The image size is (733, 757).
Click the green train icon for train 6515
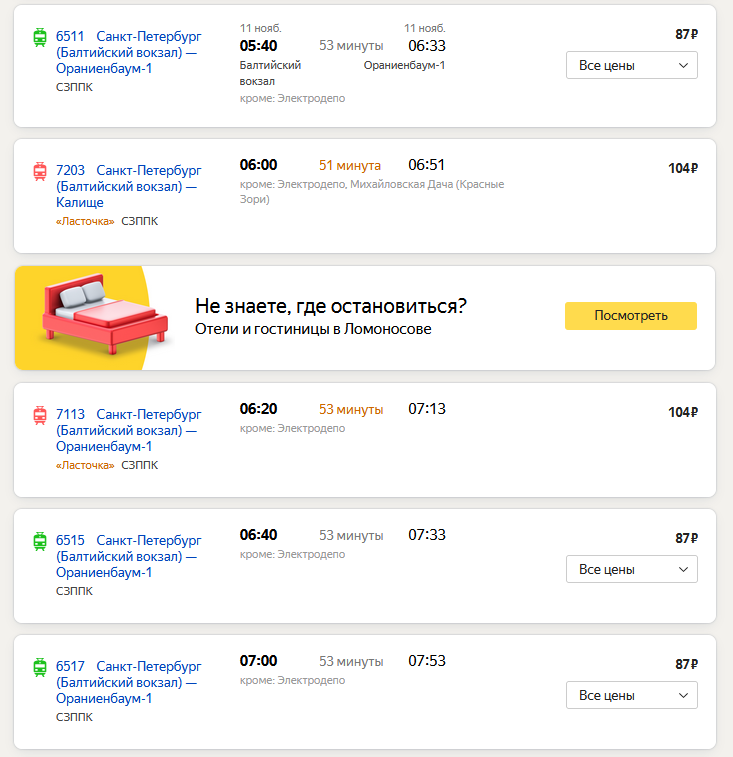(40, 541)
